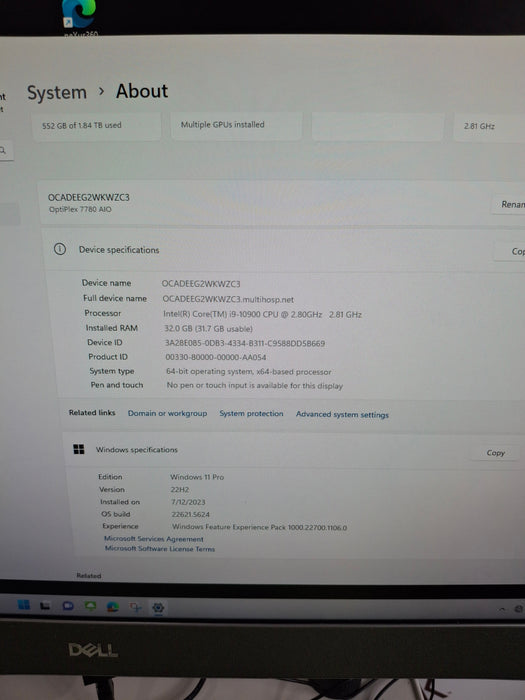Viewport: 525px width, 700px height.
Task: Open Advanced system settings link
Action: pyautogui.click(x=342, y=415)
